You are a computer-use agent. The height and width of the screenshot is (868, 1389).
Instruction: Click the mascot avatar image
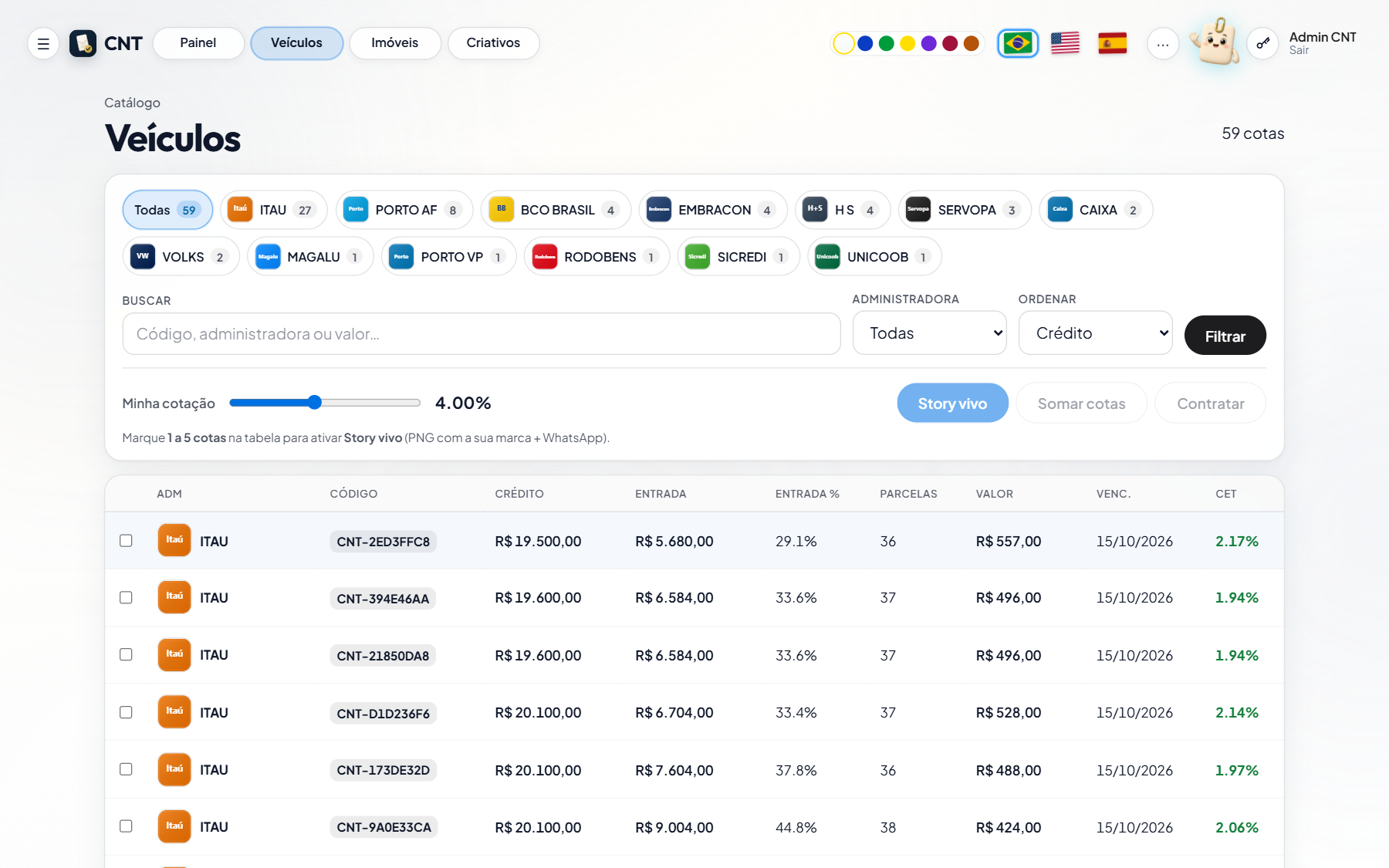tap(1215, 41)
